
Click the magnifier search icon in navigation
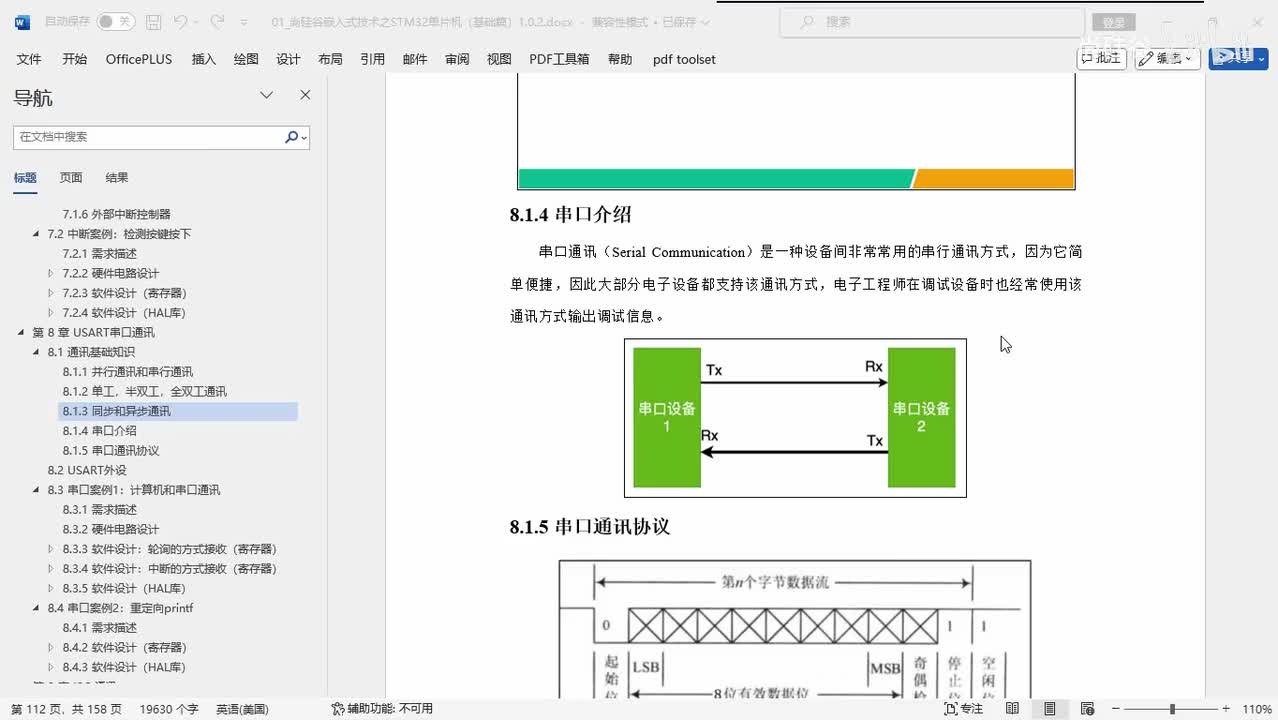pos(292,137)
